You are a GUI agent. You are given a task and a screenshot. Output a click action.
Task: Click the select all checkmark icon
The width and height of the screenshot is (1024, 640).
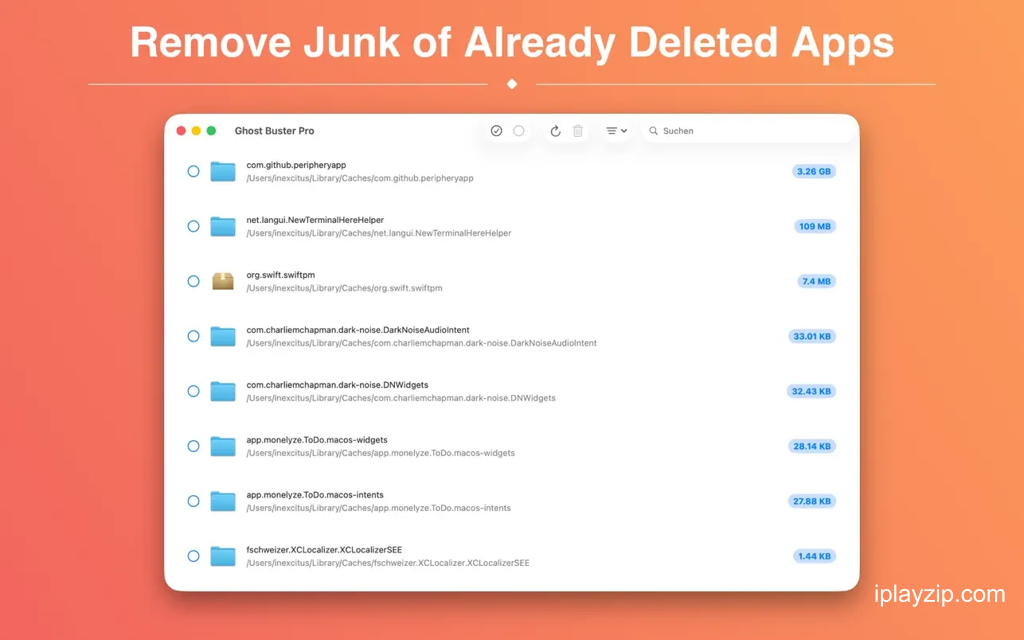click(x=496, y=131)
